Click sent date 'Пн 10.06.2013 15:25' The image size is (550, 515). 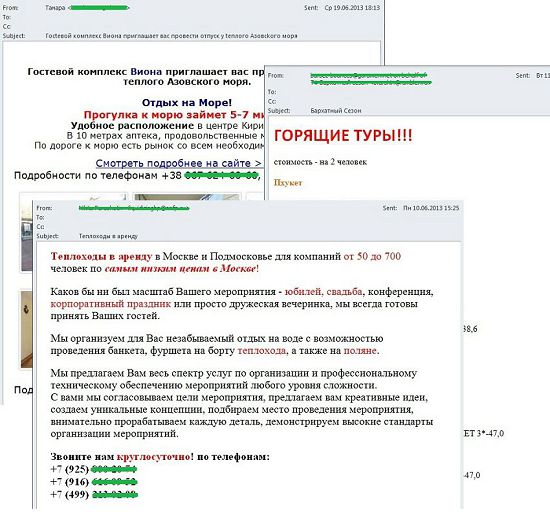point(431,208)
